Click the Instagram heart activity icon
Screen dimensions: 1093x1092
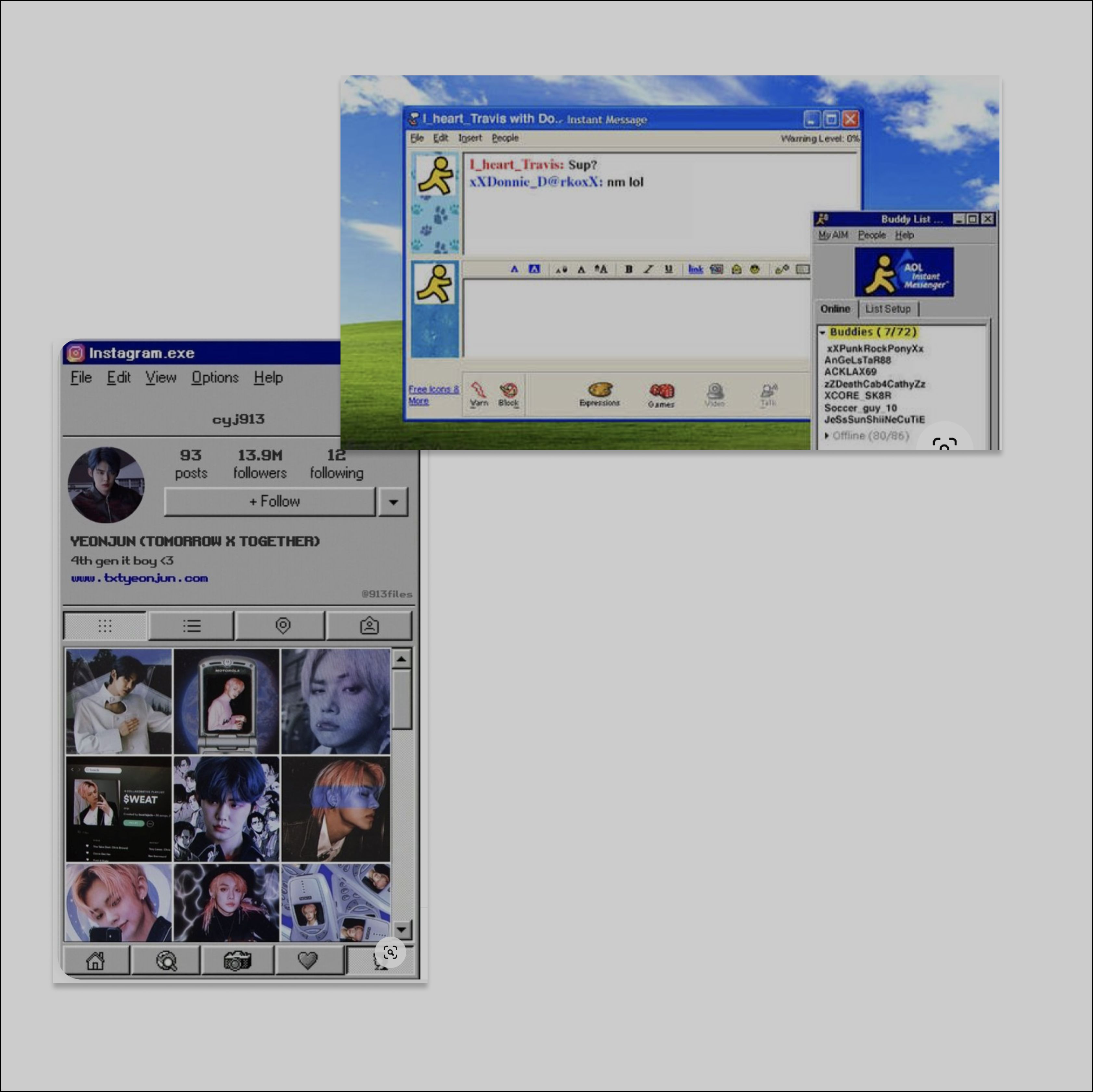coord(308,960)
